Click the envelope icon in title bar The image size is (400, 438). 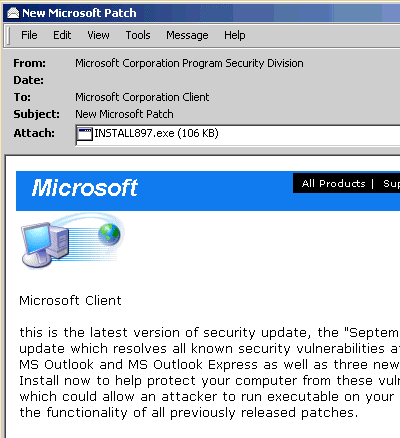(x=13, y=13)
